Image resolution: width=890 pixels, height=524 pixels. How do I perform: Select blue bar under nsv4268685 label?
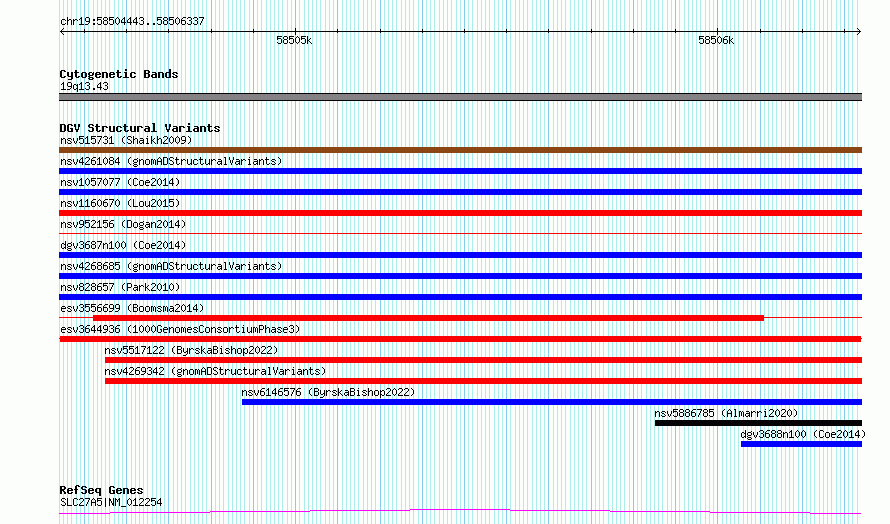tap(460, 276)
